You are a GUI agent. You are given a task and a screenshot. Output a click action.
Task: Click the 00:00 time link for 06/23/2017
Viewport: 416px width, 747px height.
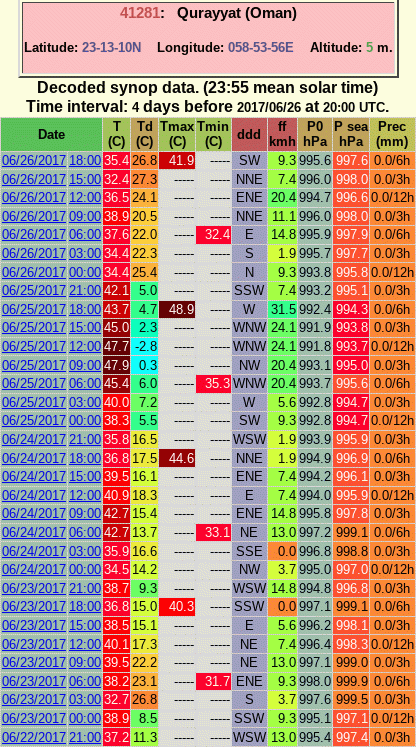pos(85,718)
